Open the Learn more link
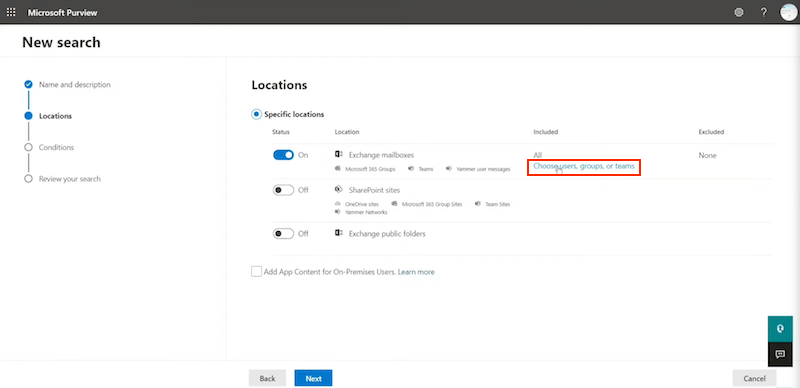800x388 pixels. point(416,272)
